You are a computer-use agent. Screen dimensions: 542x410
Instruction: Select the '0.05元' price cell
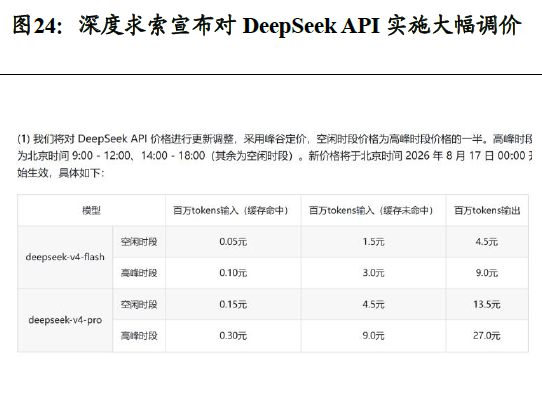pyautogui.click(x=233, y=242)
